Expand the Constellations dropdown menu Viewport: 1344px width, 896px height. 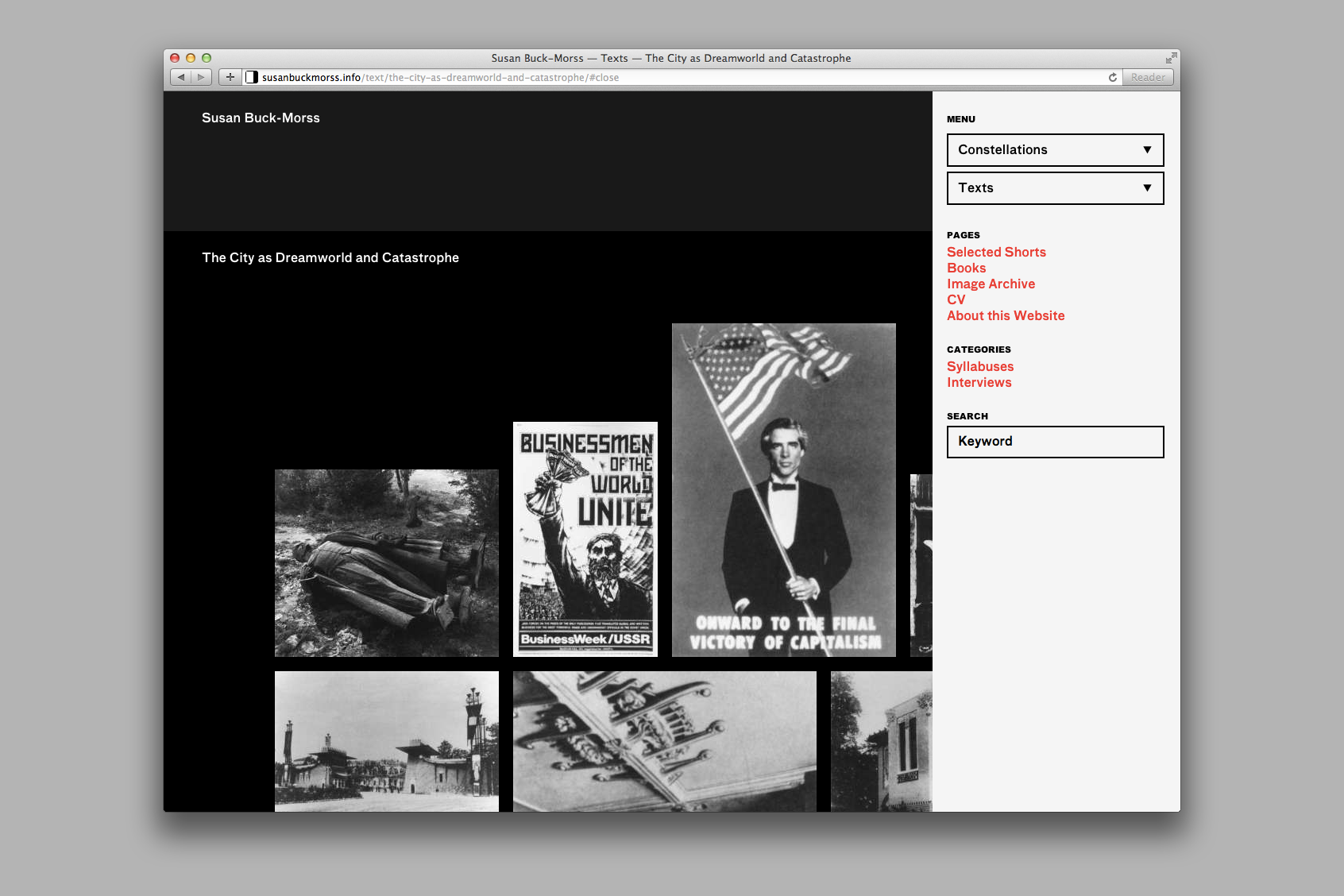click(1055, 150)
